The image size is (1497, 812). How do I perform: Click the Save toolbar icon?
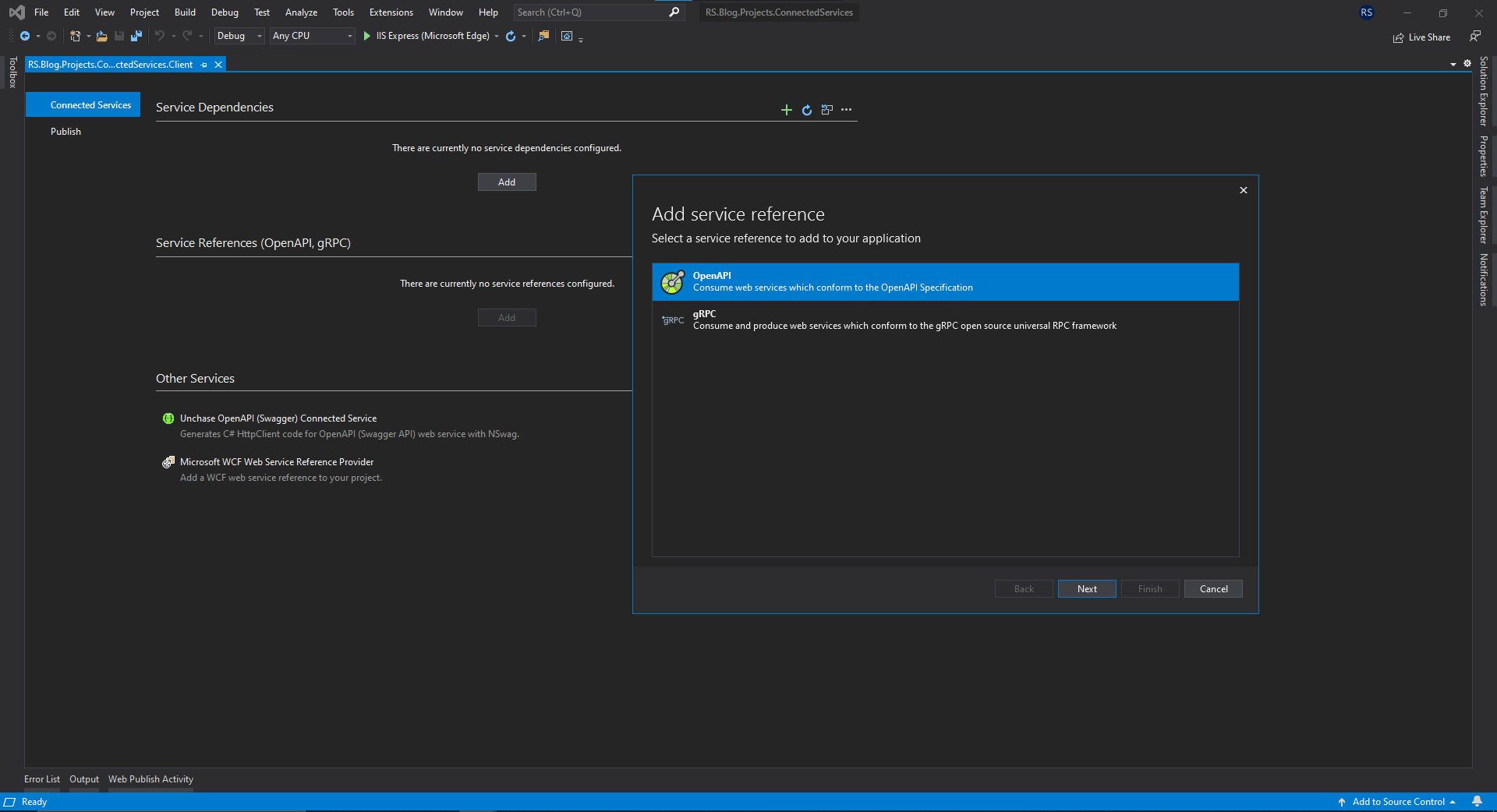tap(119, 36)
